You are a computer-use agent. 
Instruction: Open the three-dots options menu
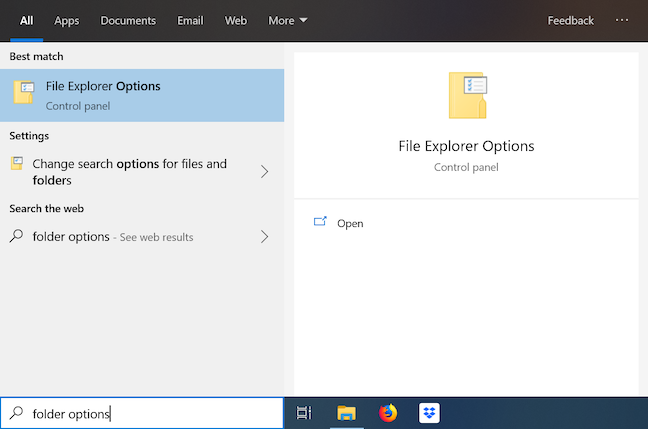622,20
